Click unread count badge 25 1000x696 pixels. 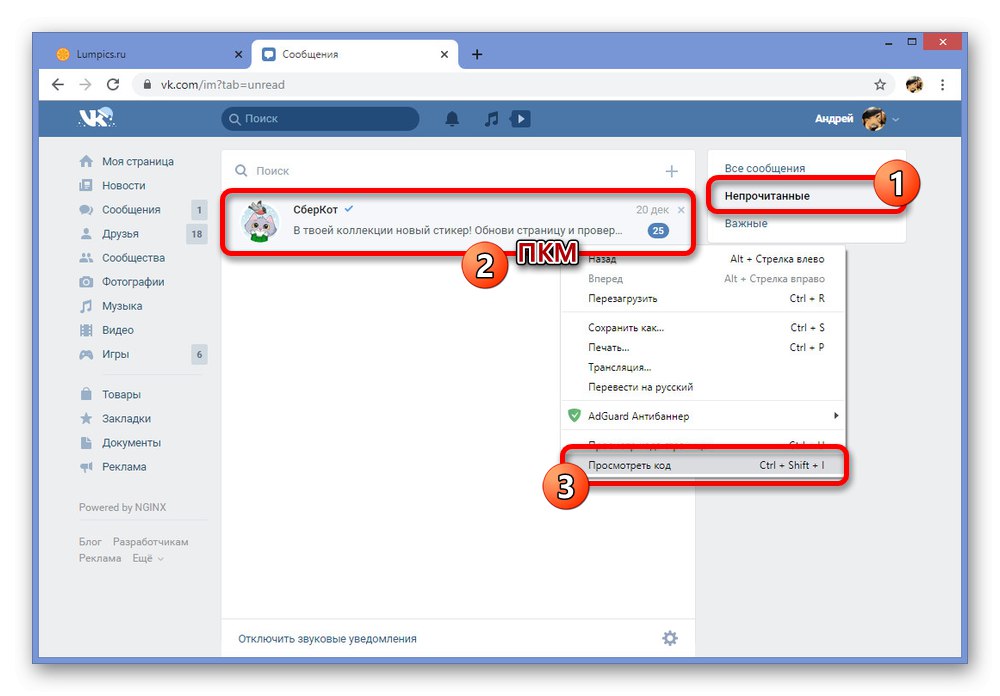tap(658, 231)
